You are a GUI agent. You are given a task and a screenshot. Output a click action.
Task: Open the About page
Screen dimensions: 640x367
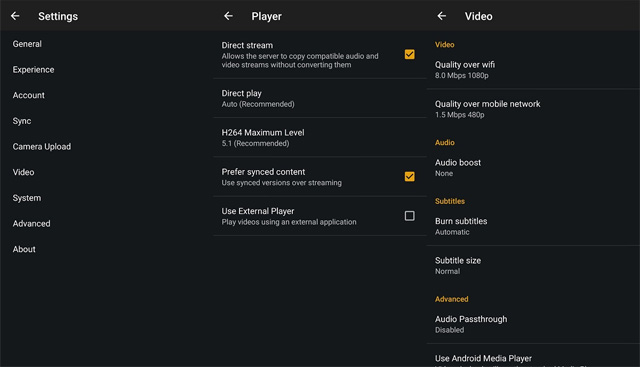(24, 249)
